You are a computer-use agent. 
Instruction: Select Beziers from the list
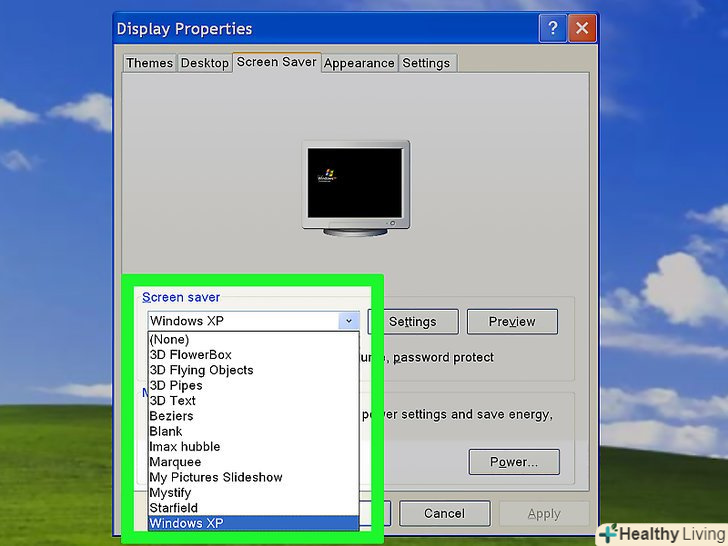[254, 416]
